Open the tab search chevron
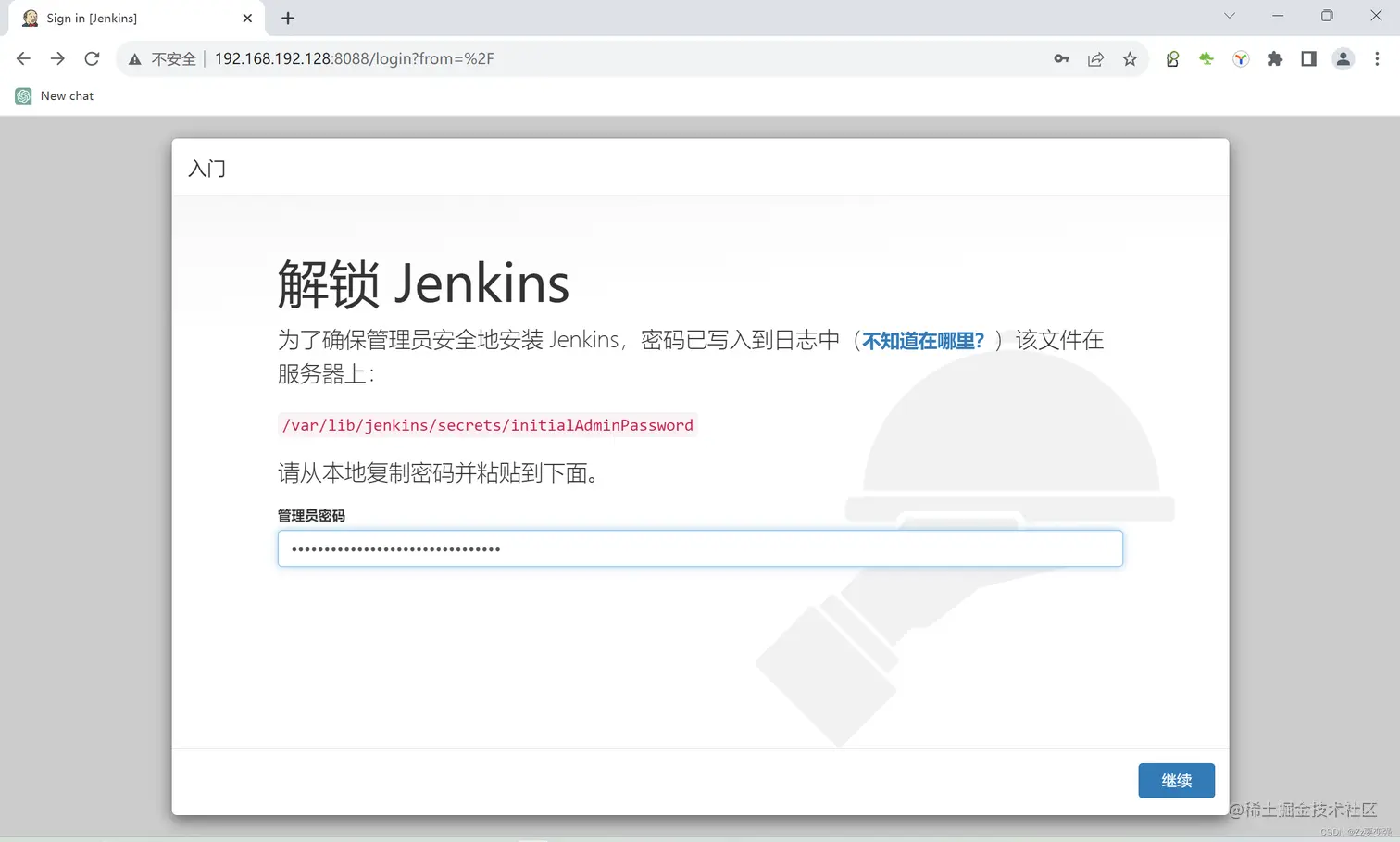 [x=1229, y=16]
